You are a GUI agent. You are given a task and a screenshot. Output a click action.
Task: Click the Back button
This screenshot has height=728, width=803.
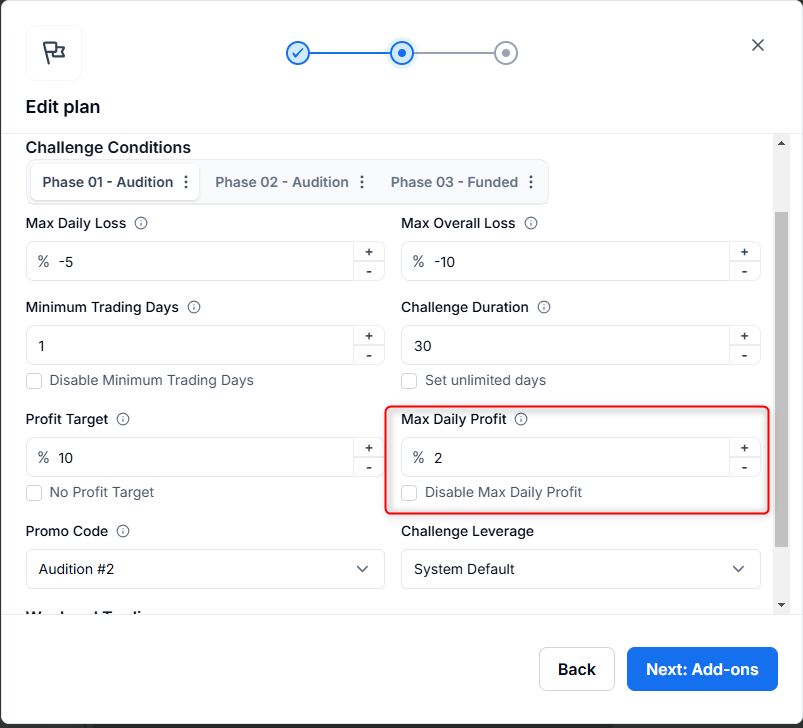(577, 669)
